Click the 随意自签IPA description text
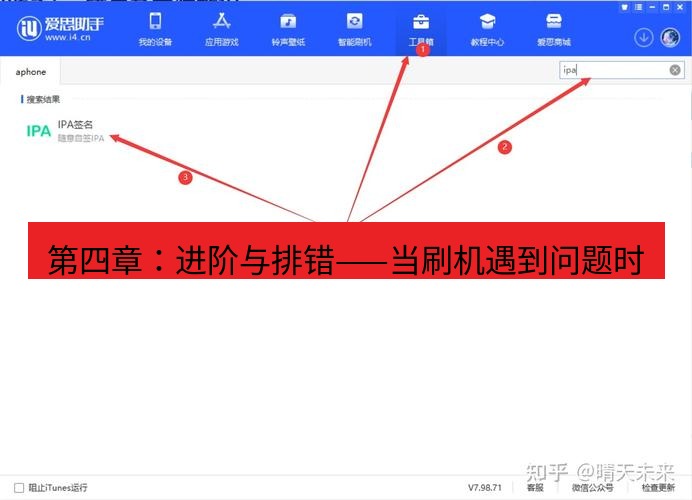 pyautogui.click(x=81, y=139)
